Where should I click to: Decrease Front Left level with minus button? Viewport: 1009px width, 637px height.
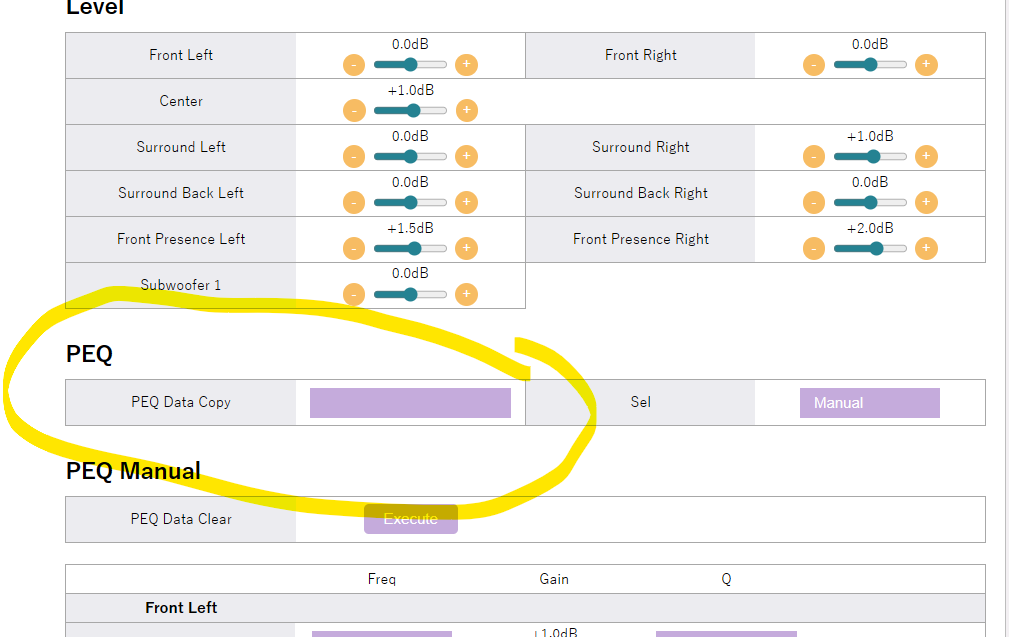[354, 65]
